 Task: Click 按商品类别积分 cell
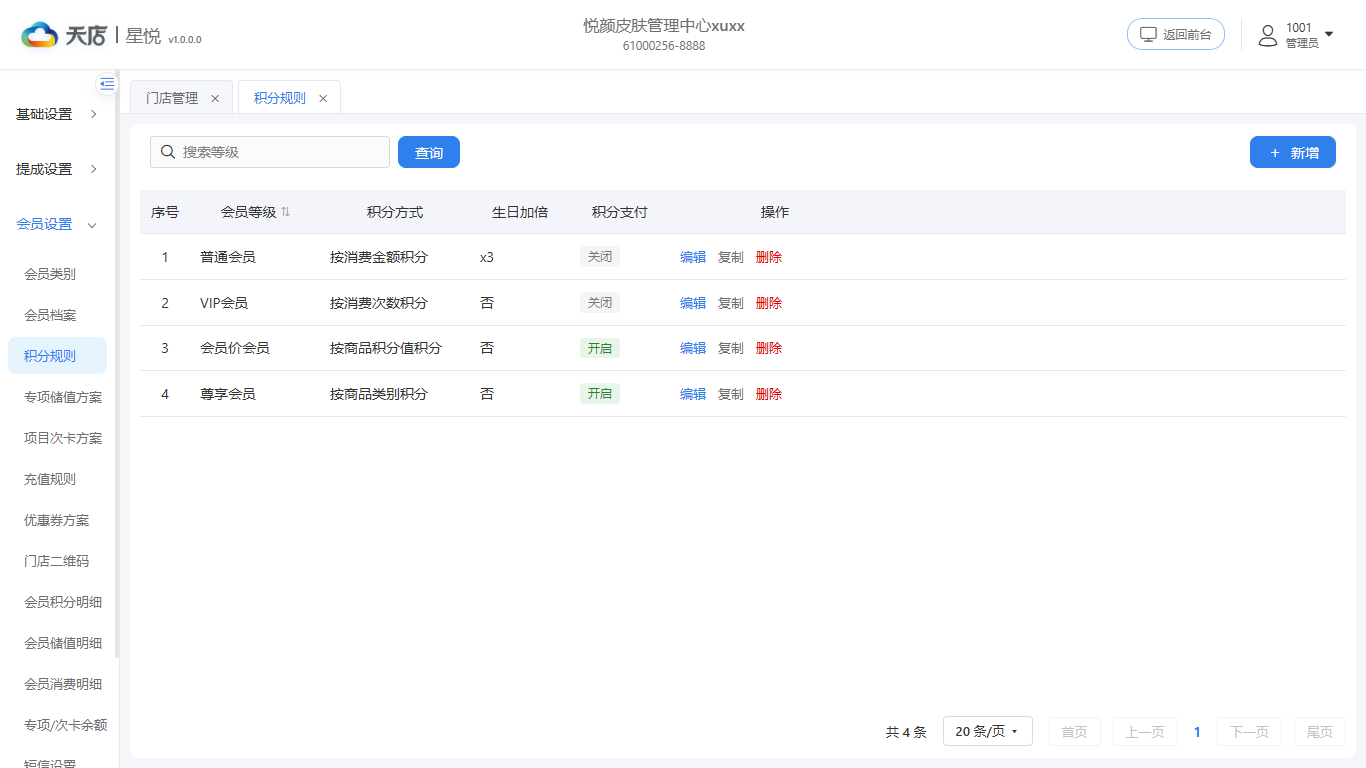379,394
